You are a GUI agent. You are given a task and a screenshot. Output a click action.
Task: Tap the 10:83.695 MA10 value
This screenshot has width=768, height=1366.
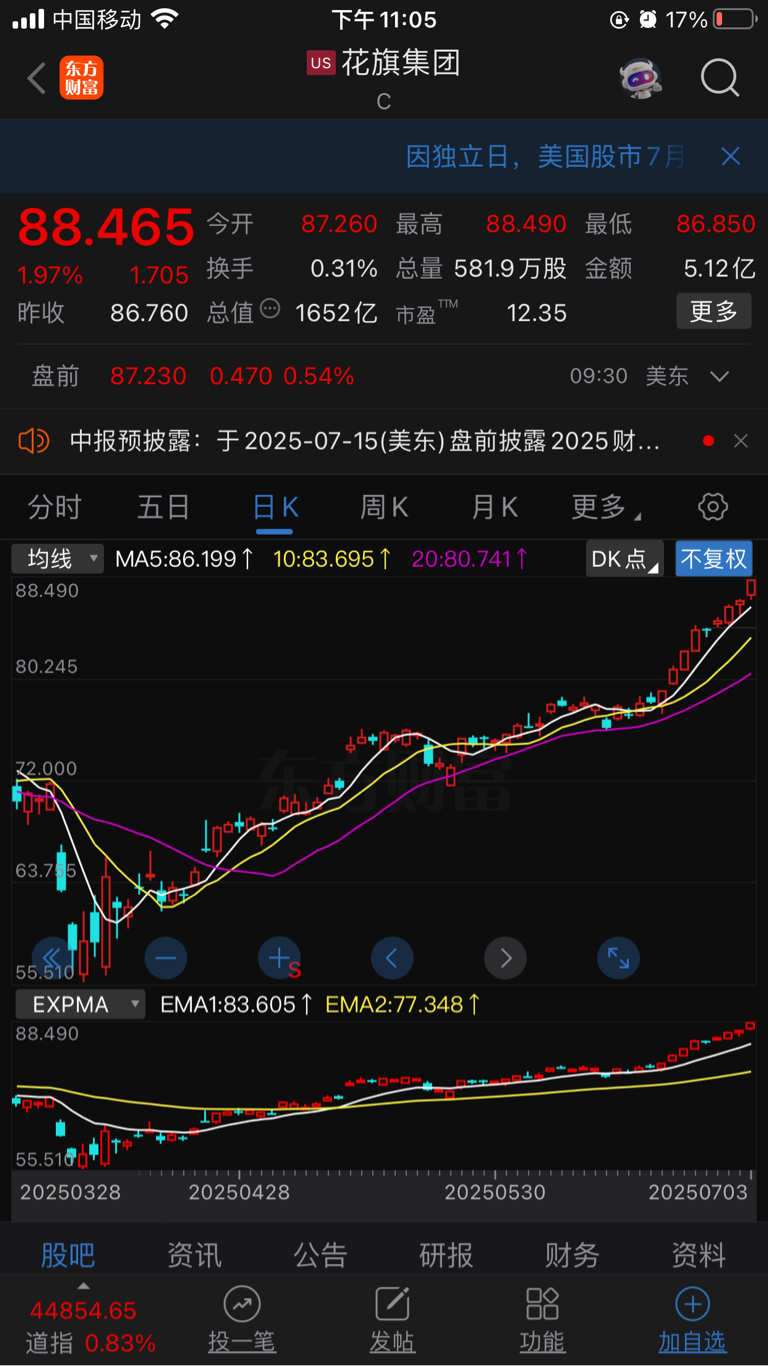point(334,558)
